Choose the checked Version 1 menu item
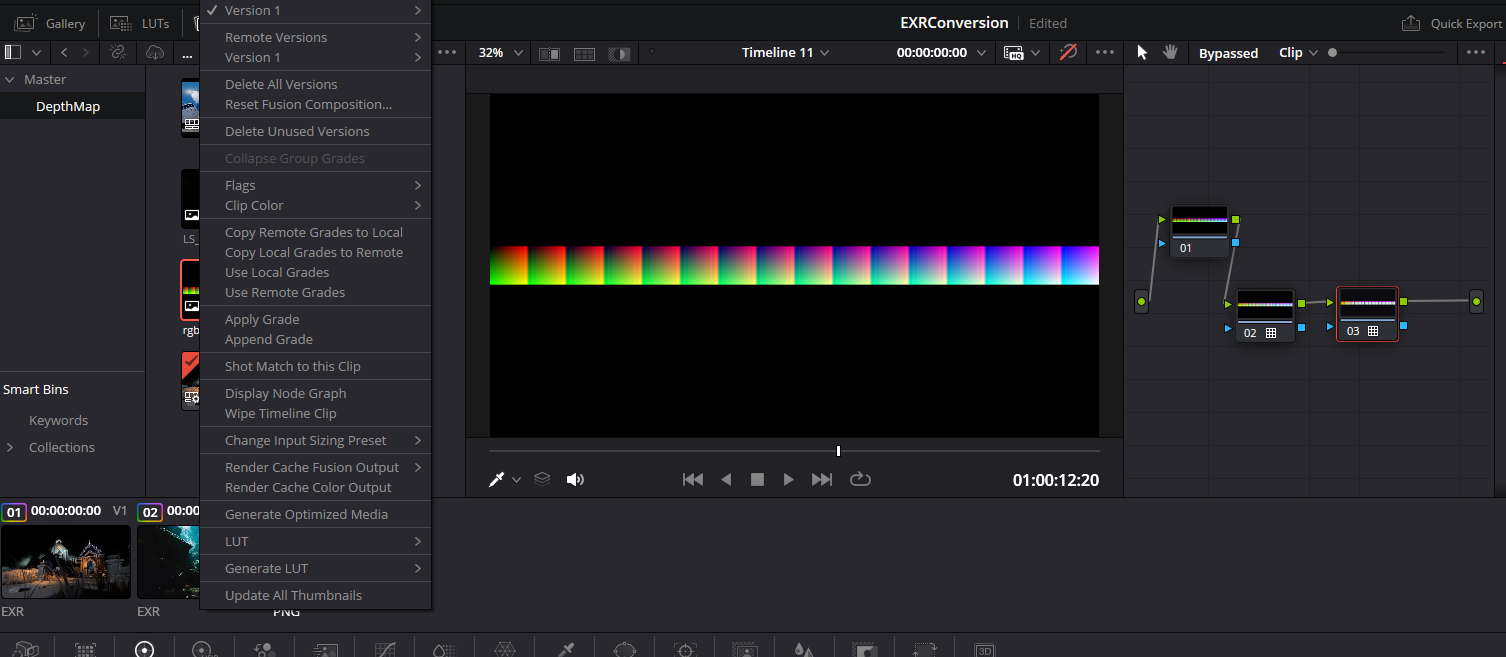The height and width of the screenshot is (657, 1506). tap(315, 10)
